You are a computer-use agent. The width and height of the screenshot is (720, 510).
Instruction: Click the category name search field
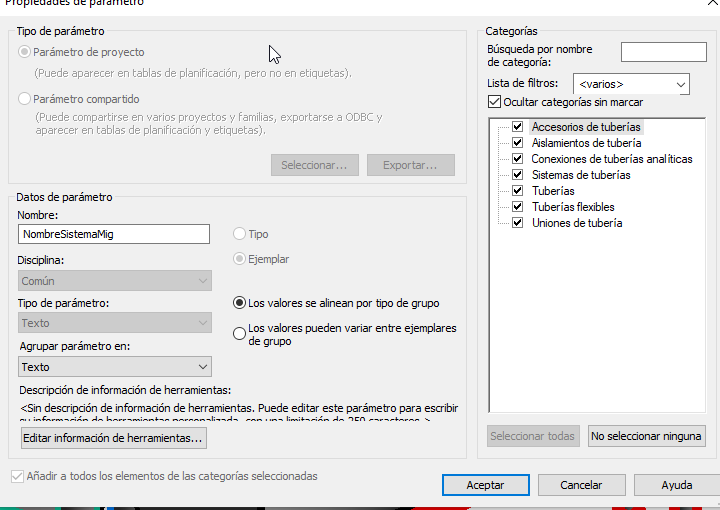[x=664, y=52]
